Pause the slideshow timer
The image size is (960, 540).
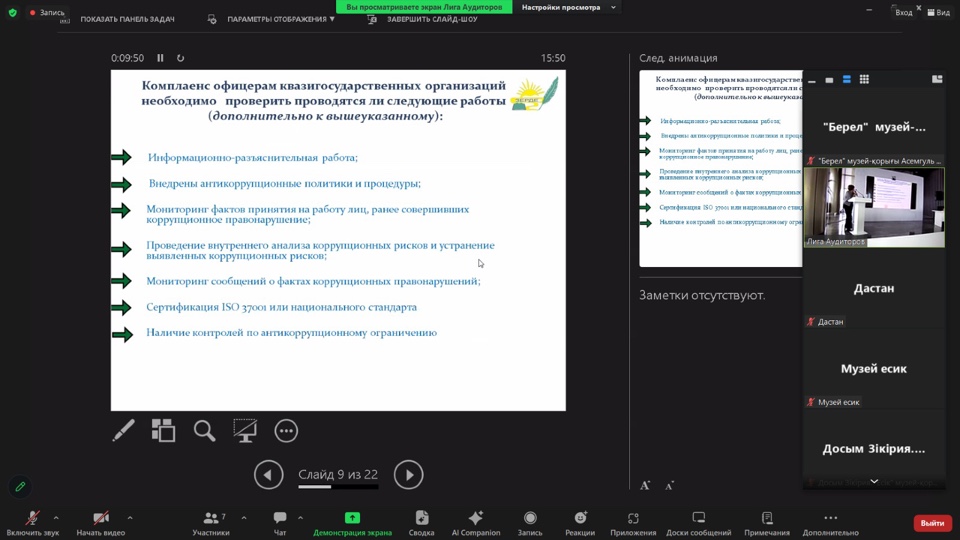(x=161, y=58)
